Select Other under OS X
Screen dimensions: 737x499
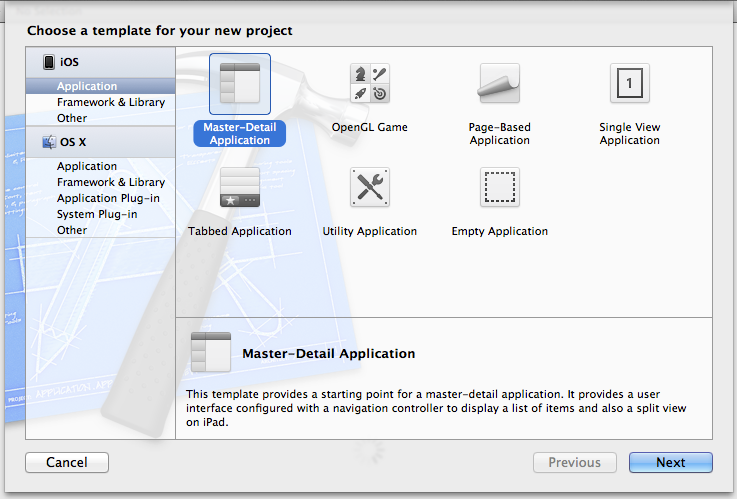101,230
